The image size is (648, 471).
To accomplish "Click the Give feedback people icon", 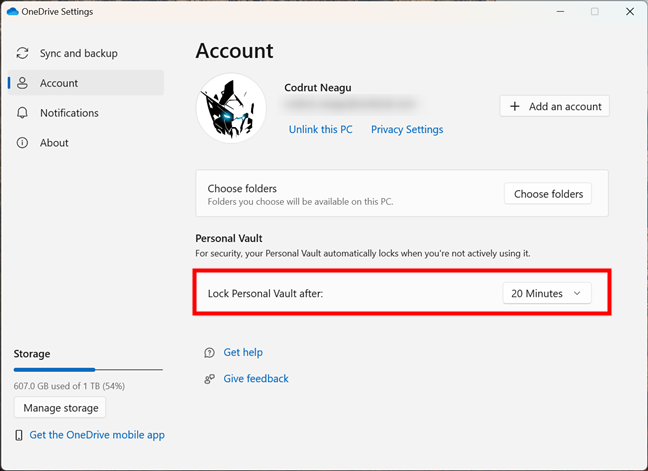I will click(x=210, y=379).
